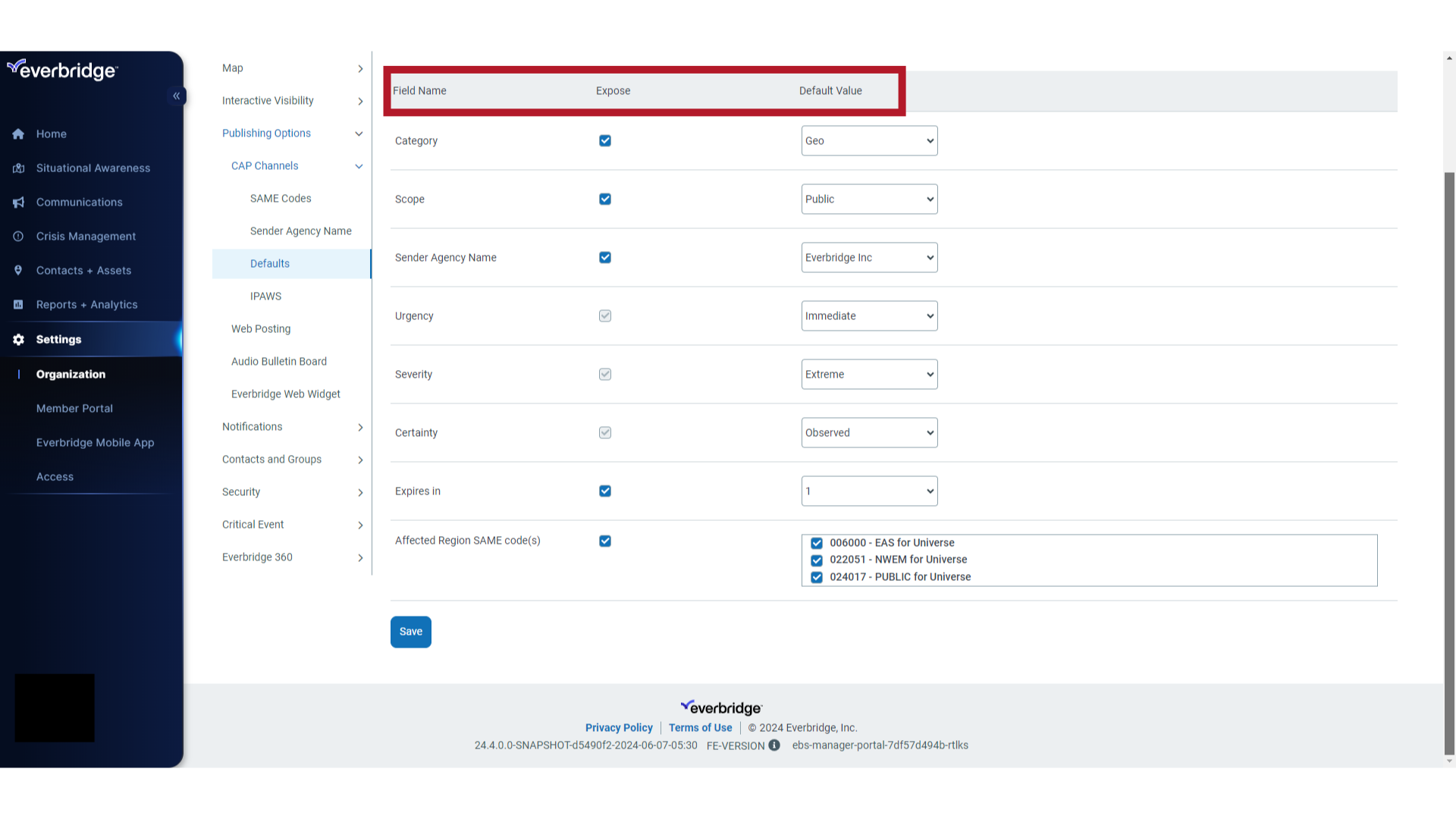Switch to the IPAWS settings page
Viewport: 1456px width, 819px height.
[265, 296]
